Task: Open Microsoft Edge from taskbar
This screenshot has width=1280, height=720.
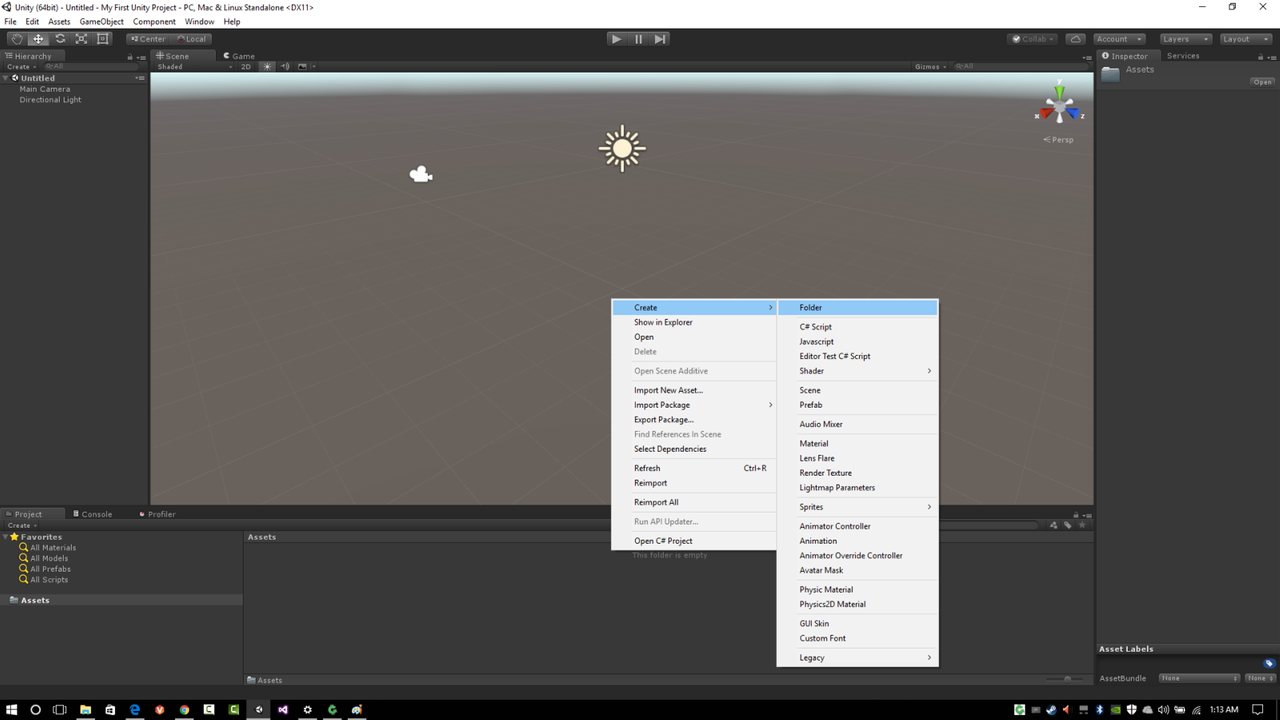Action: click(135, 710)
